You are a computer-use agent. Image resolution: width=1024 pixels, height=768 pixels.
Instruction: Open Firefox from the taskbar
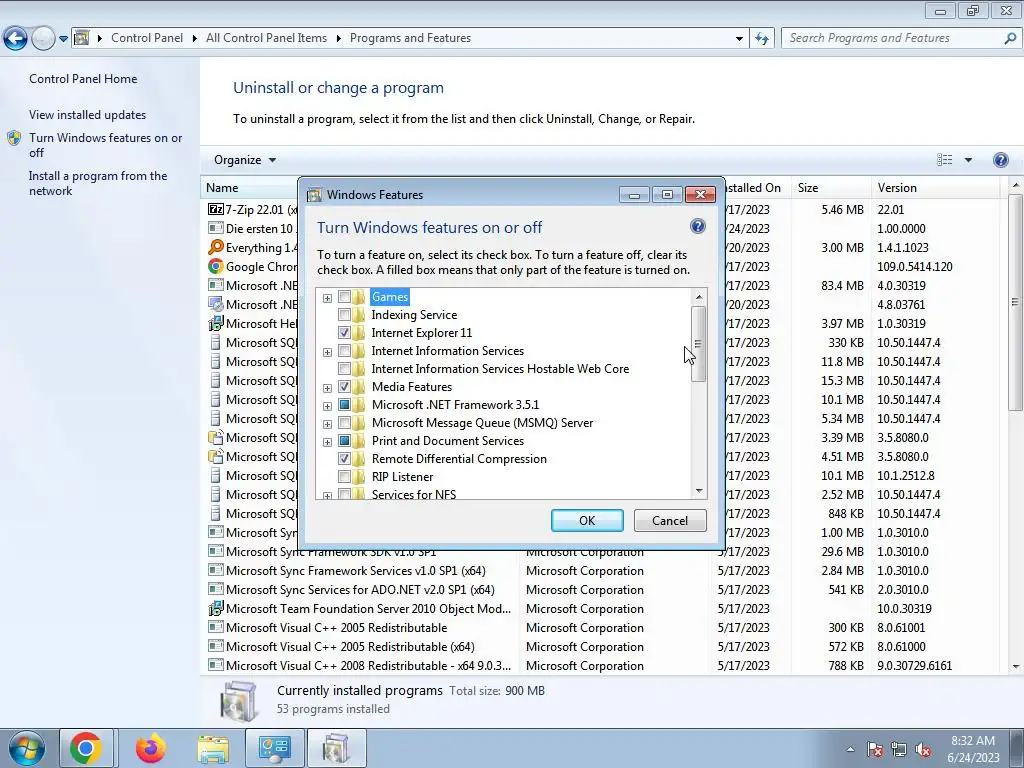tap(151, 748)
